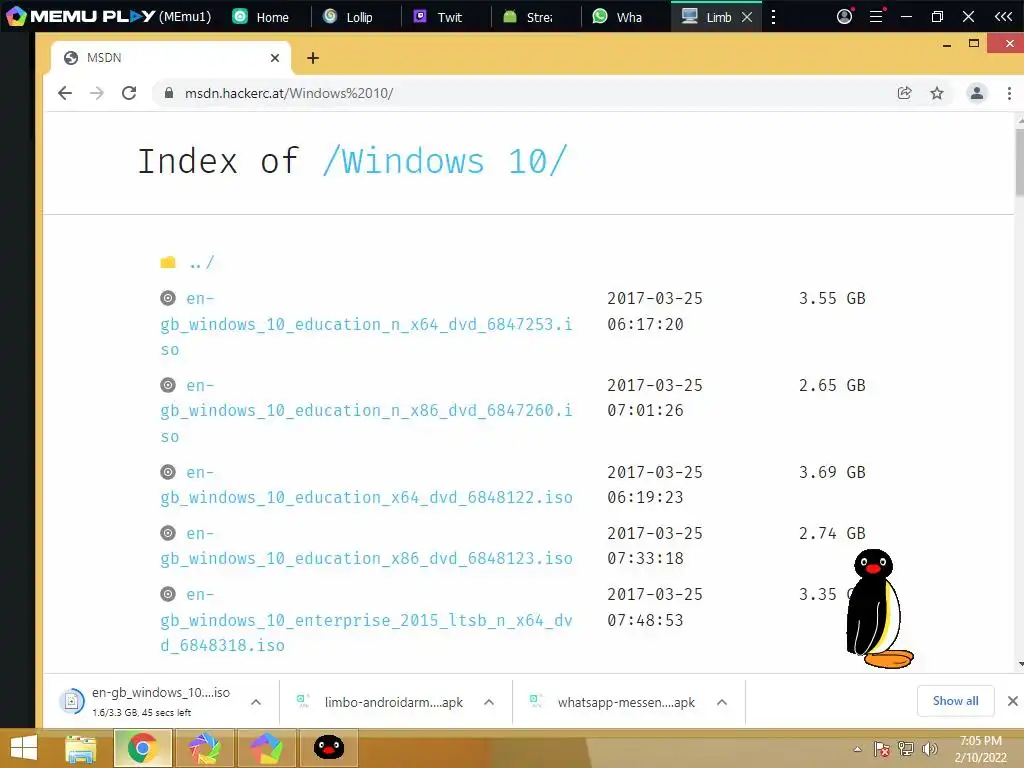Open a new Chrome tab
The height and width of the screenshot is (768, 1024).
tap(313, 57)
